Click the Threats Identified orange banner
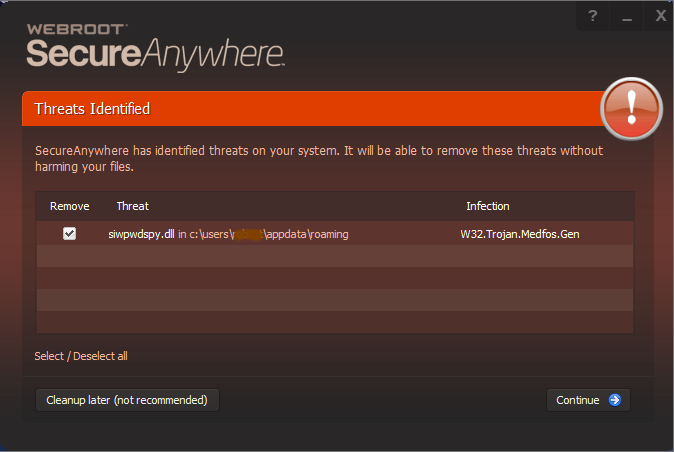Image resolution: width=674 pixels, height=452 pixels. pyautogui.click(x=312, y=109)
